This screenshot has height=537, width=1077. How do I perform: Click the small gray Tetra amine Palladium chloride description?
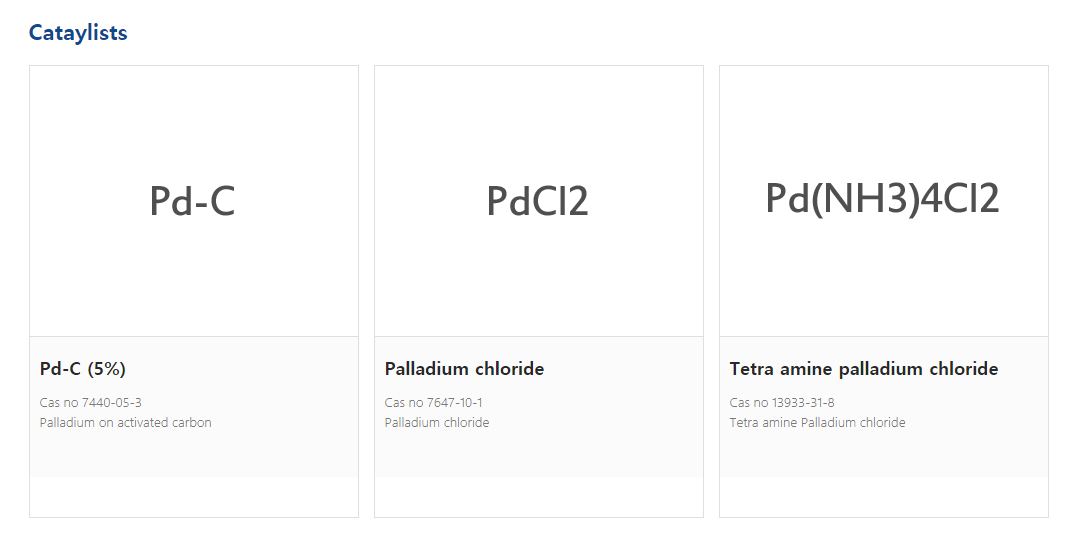coord(817,423)
